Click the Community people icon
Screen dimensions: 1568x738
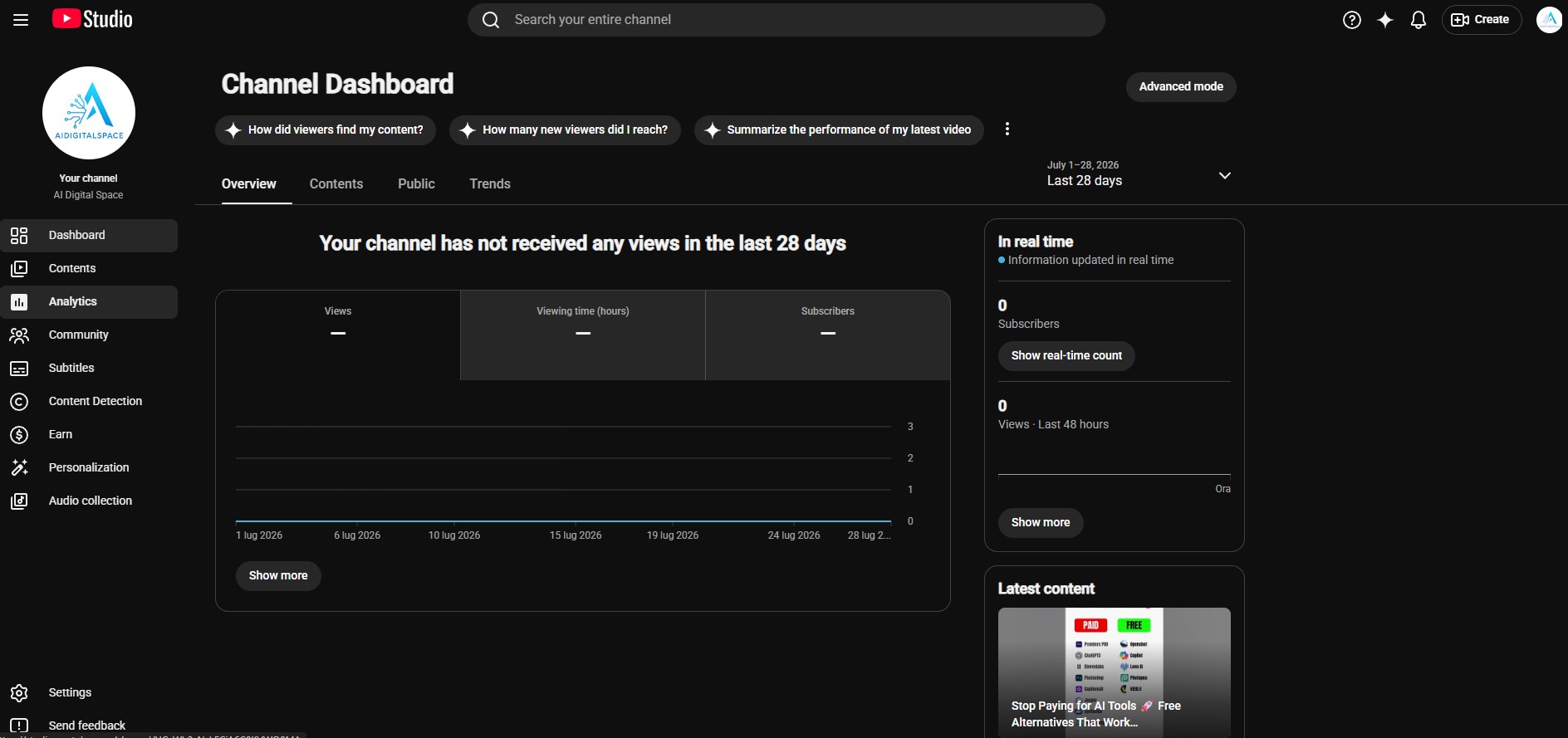tap(19, 335)
